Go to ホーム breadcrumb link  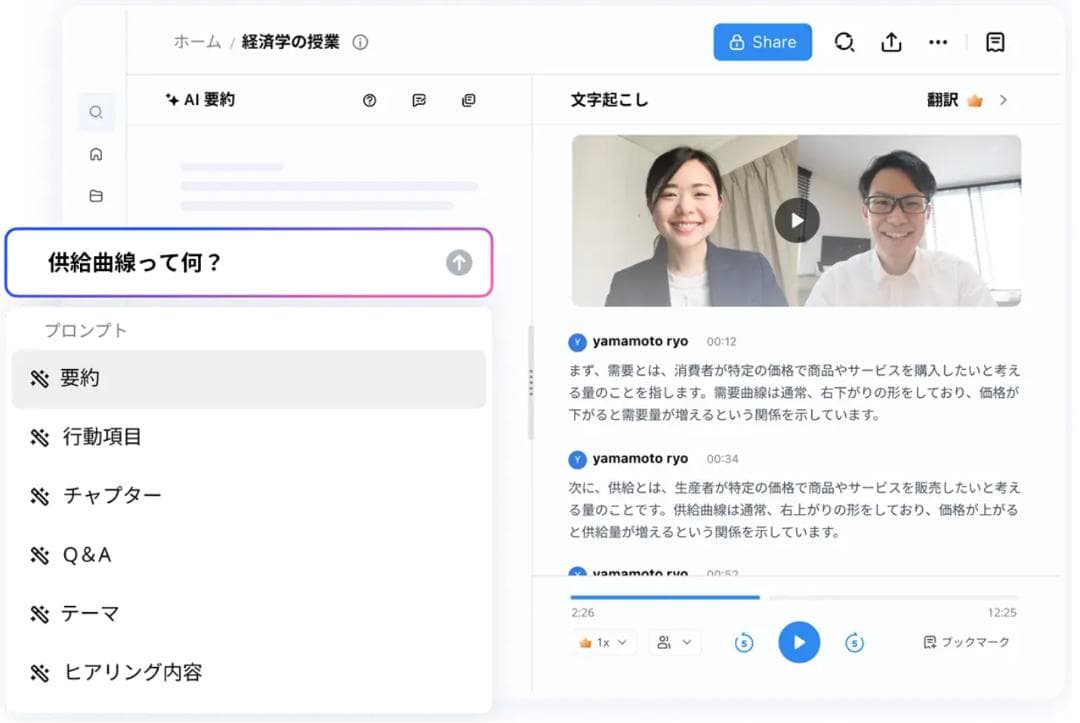(x=197, y=43)
